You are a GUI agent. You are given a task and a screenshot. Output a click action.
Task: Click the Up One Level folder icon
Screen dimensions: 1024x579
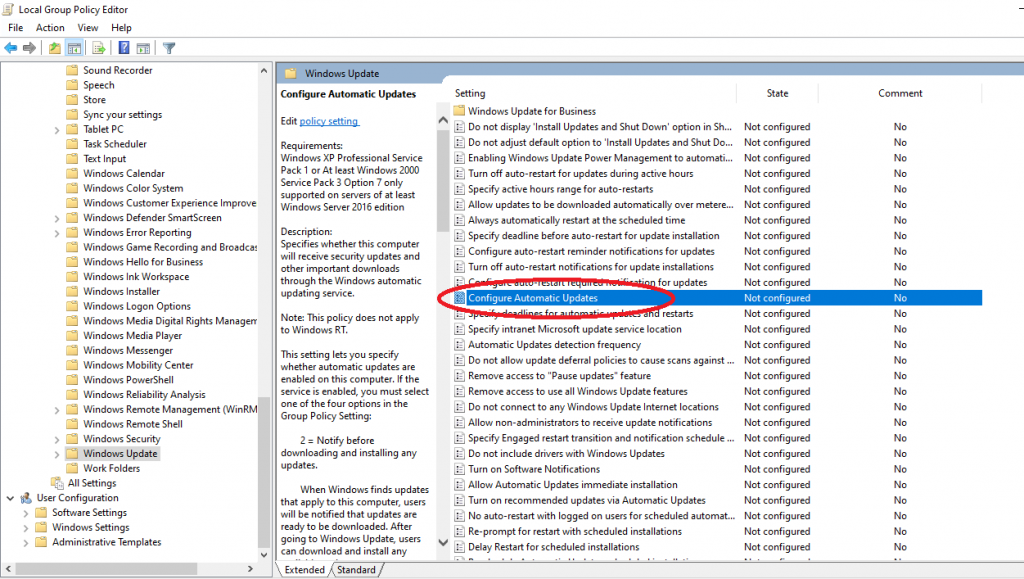55,48
